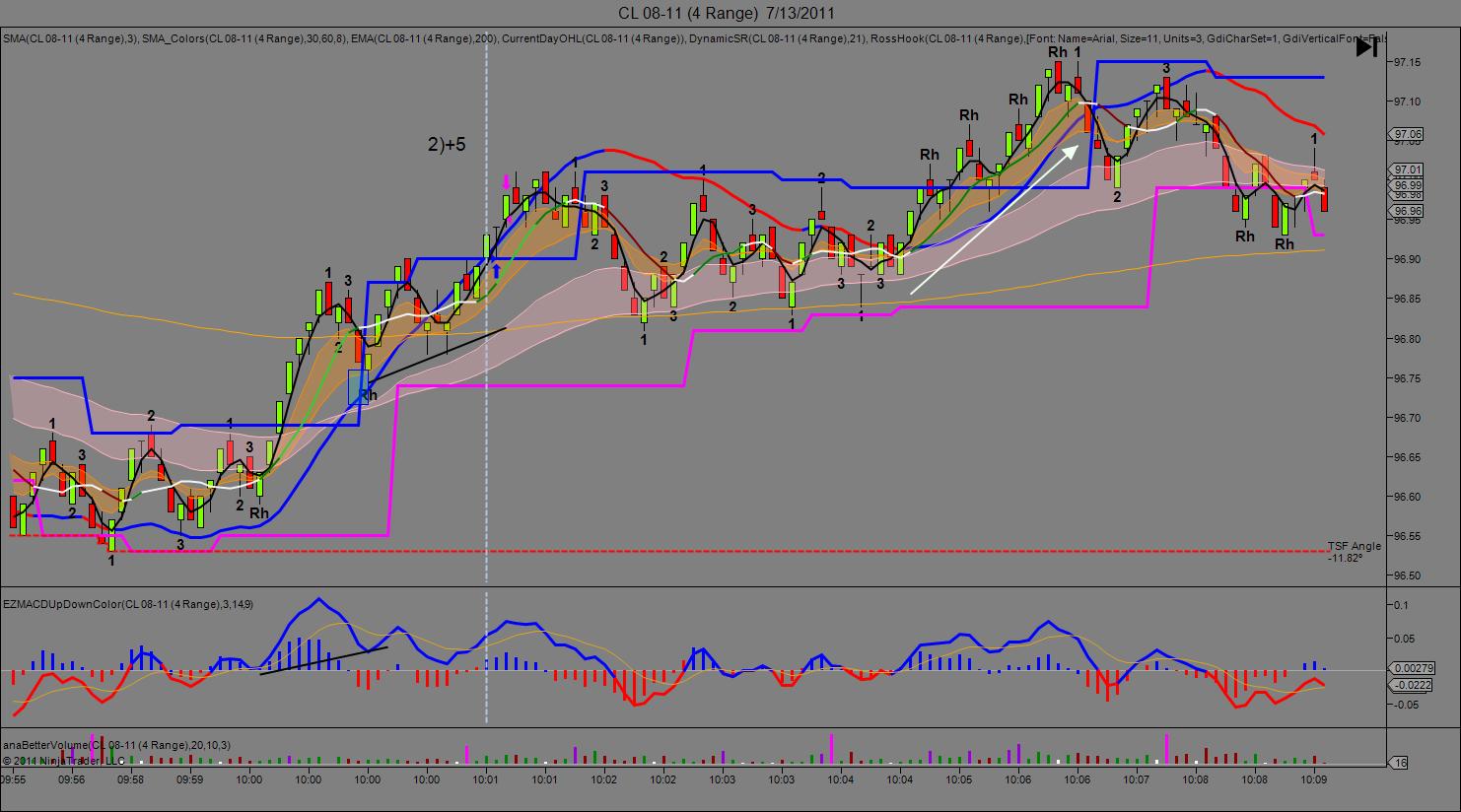Image resolution: width=1461 pixels, height=812 pixels.
Task: Click the 97.01 price marker
Action: pyautogui.click(x=1409, y=169)
